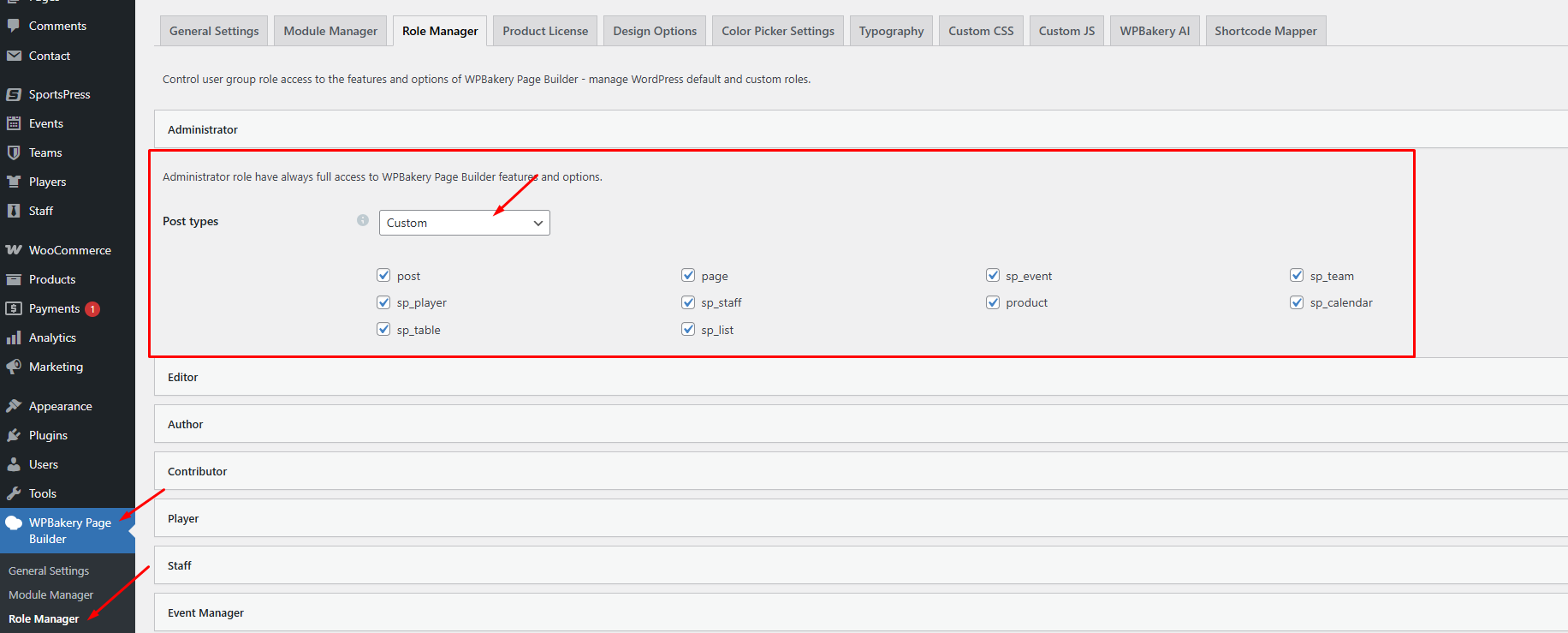Click the Payments notification badge
Image resolution: width=1568 pixels, height=633 pixels.
coord(92,309)
